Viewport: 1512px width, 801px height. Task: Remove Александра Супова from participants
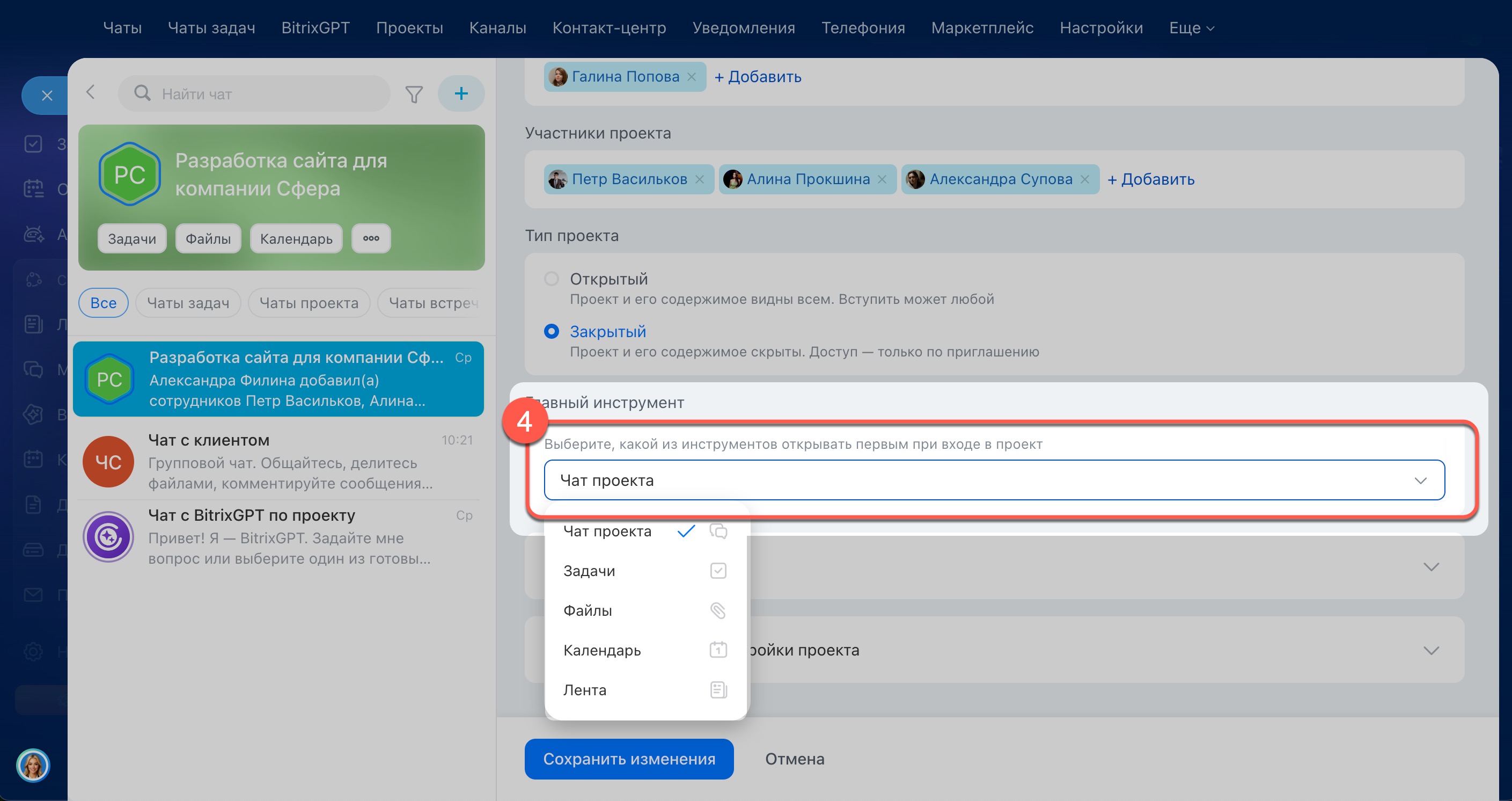pos(1085,180)
